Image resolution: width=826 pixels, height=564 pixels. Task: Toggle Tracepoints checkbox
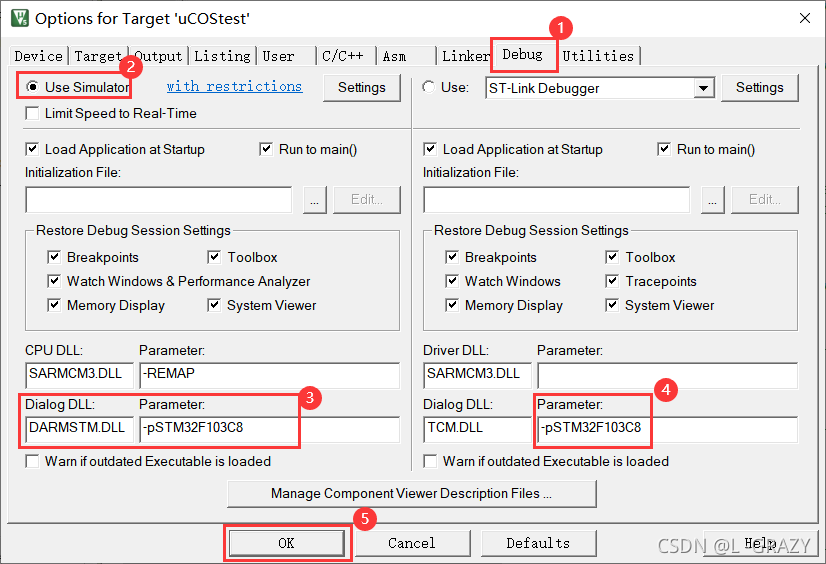[x=612, y=281]
